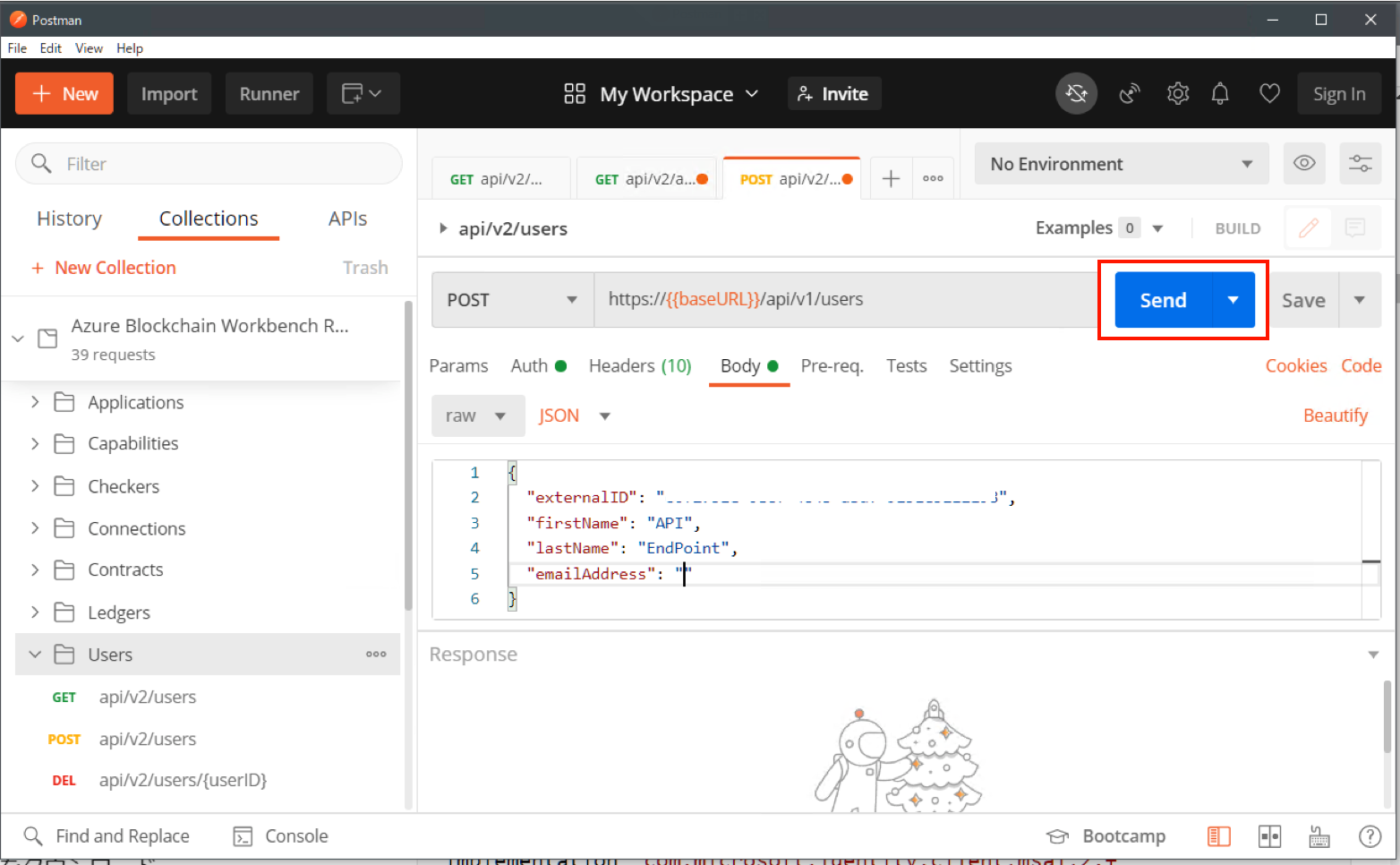Image resolution: width=1400 pixels, height=865 pixels.
Task: Click the collection folder icon for Azure Blockchain Workbench
Action: [x=47, y=338]
